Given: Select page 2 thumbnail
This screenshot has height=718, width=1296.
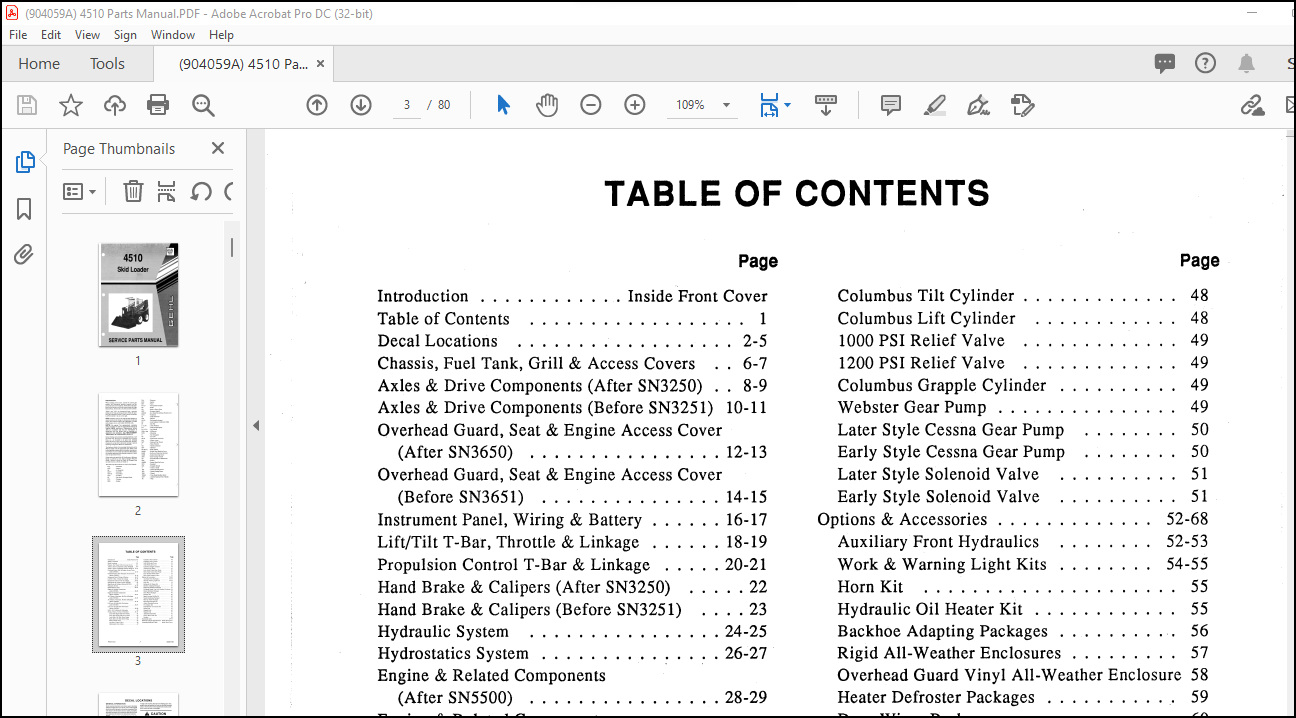Looking at the screenshot, I should [138, 444].
